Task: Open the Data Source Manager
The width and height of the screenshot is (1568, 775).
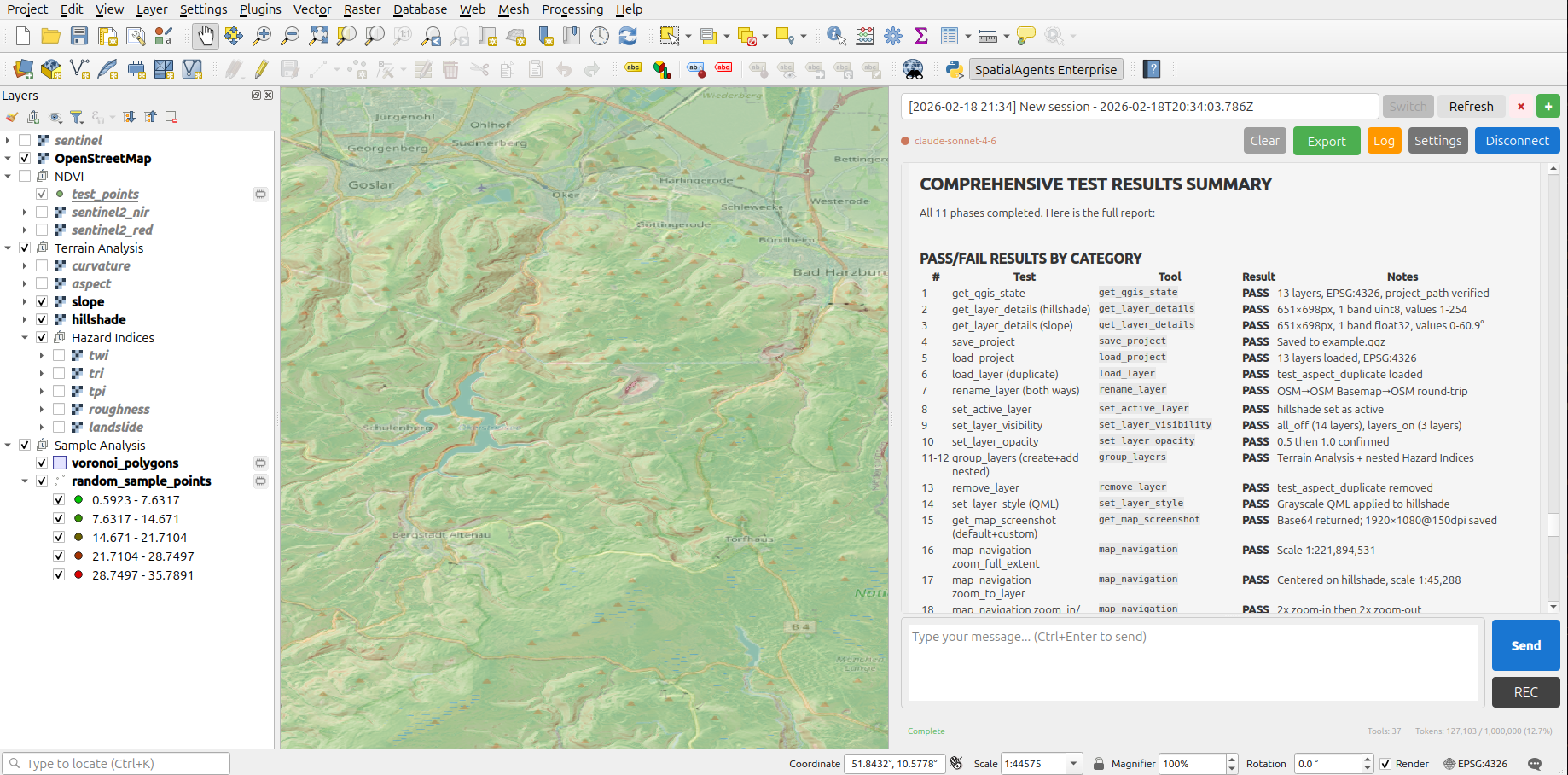Action: click(21, 69)
